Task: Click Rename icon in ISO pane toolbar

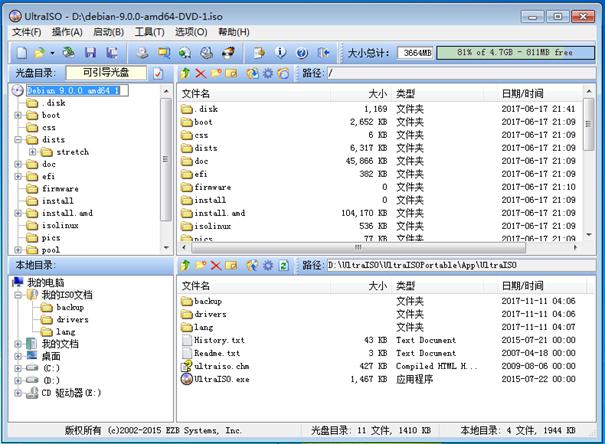Action: pyautogui.click(x=231, y=73)
